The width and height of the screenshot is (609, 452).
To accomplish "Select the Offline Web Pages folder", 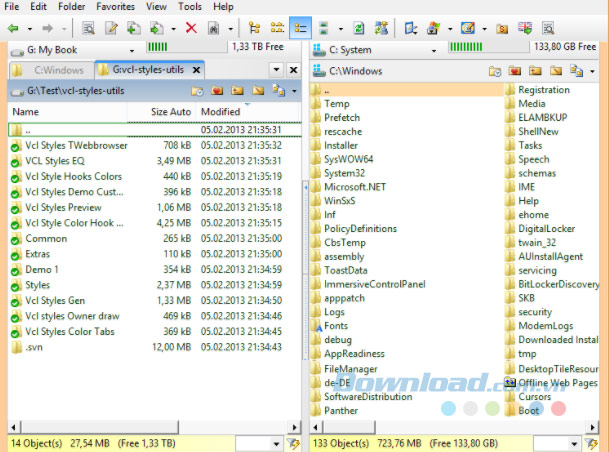I will (552, 383).
